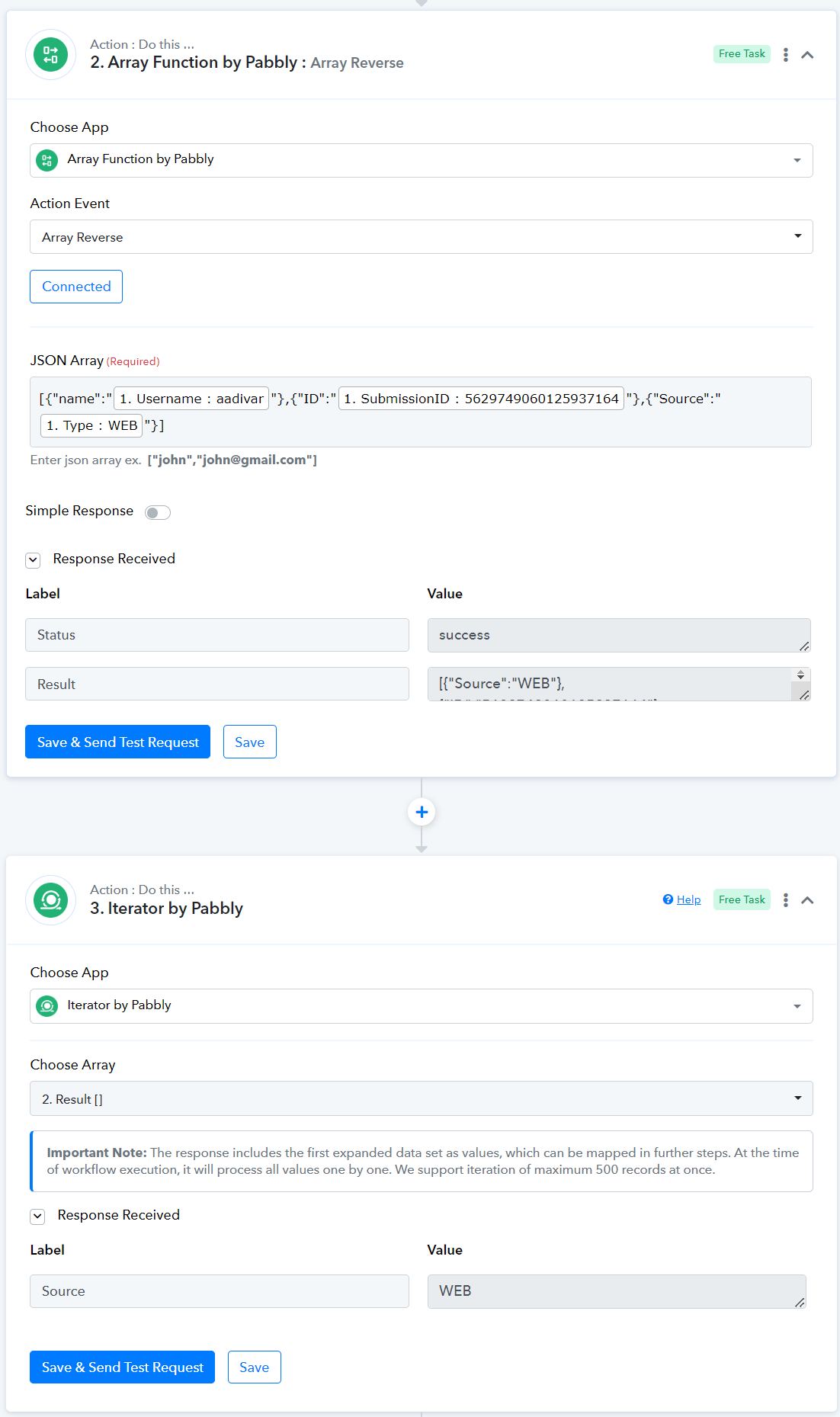Click the 'Important Note' text box
This screenshot has width=840, height=1417.
click(x=422, y=1161)
